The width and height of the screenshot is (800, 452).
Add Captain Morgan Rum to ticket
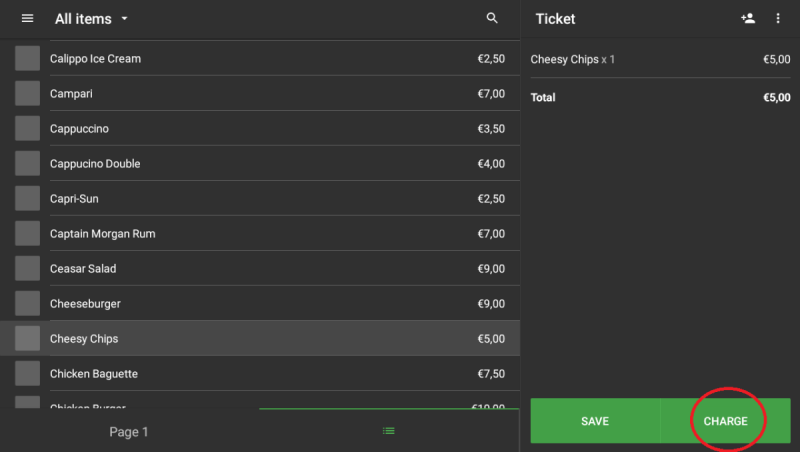click(260, 234)
